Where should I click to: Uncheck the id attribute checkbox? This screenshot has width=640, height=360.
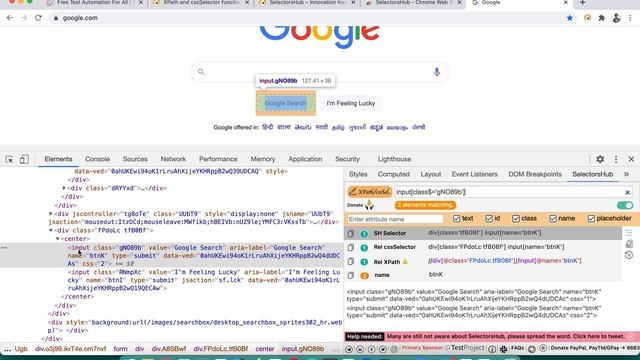pos(489,219)
